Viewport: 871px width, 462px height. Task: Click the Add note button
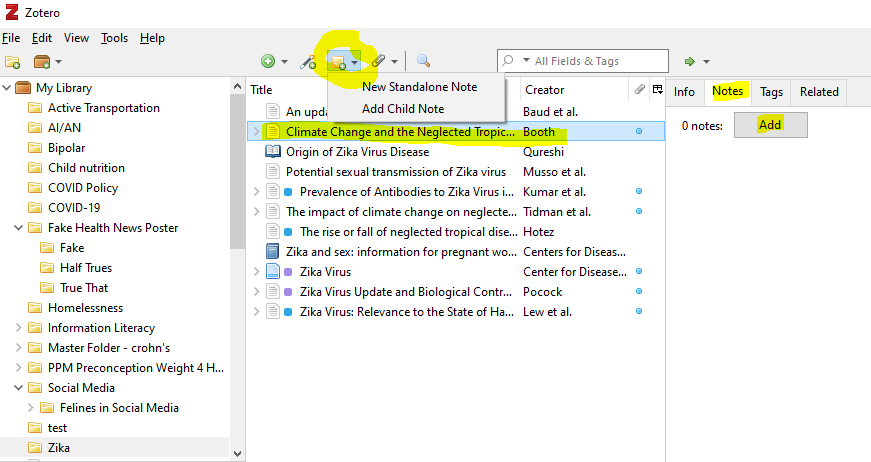[x=770, y=125]
